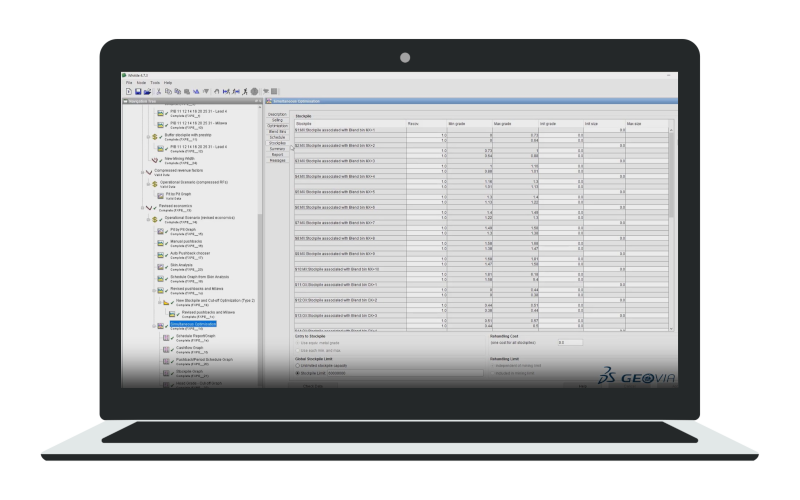
Task: Click the grey circle stop icon
Action: tap(254, 91)
